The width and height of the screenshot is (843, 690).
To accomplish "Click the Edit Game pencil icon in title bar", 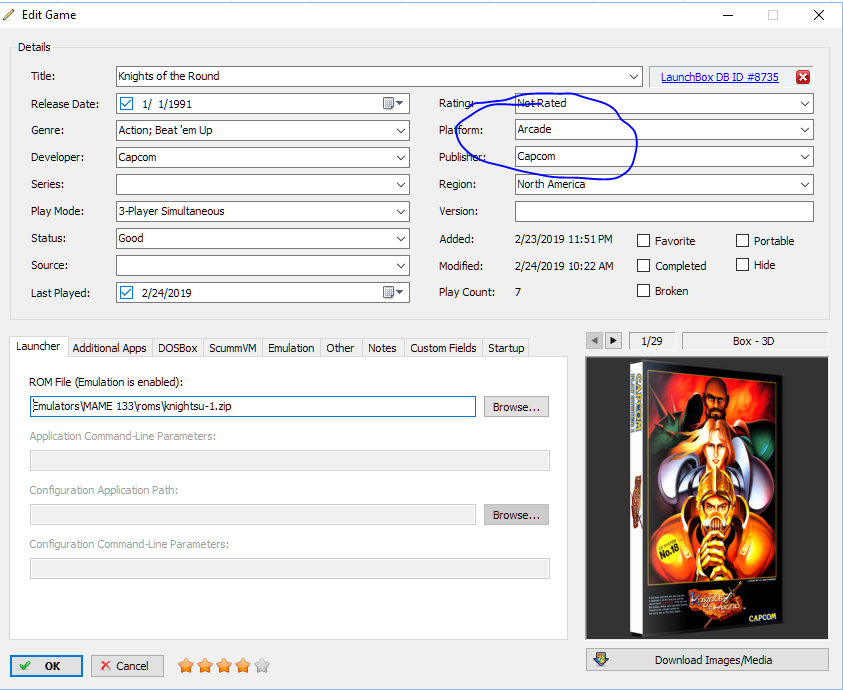I will [x=9, y=15].
